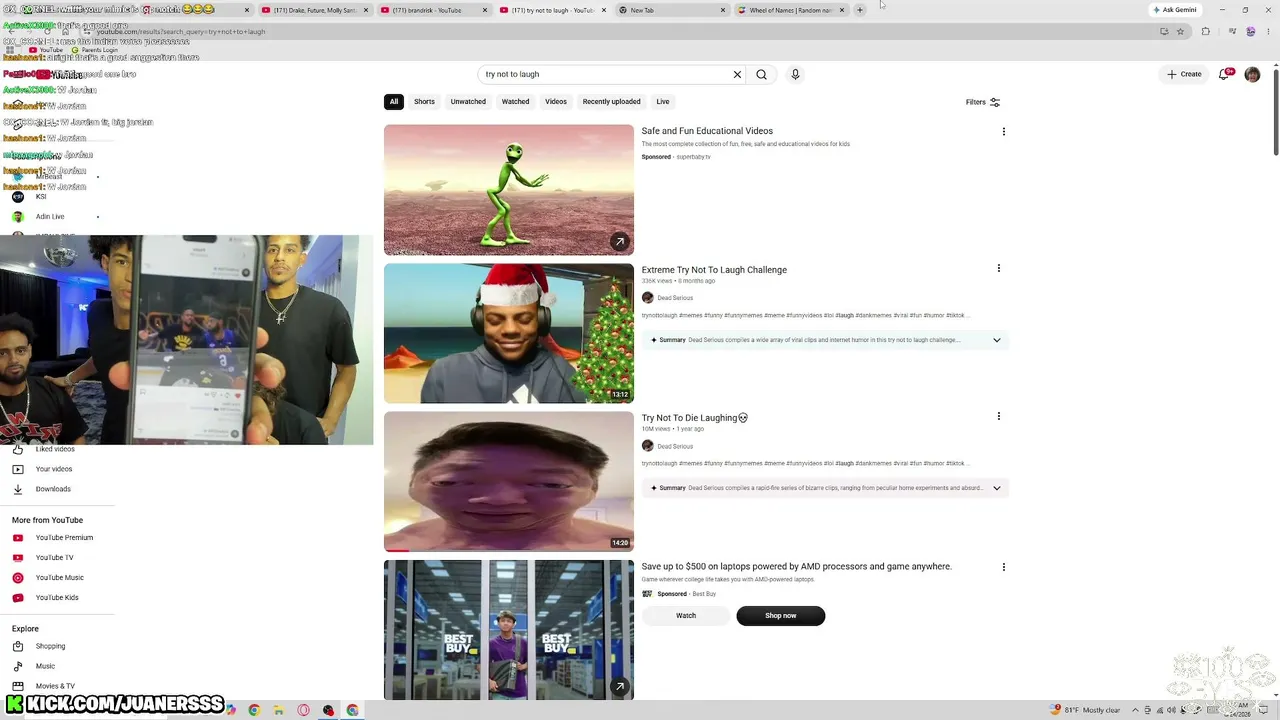Bookmark this page with the star icon
This screenshot has height=720, width=1280.
pos(1180,31)
